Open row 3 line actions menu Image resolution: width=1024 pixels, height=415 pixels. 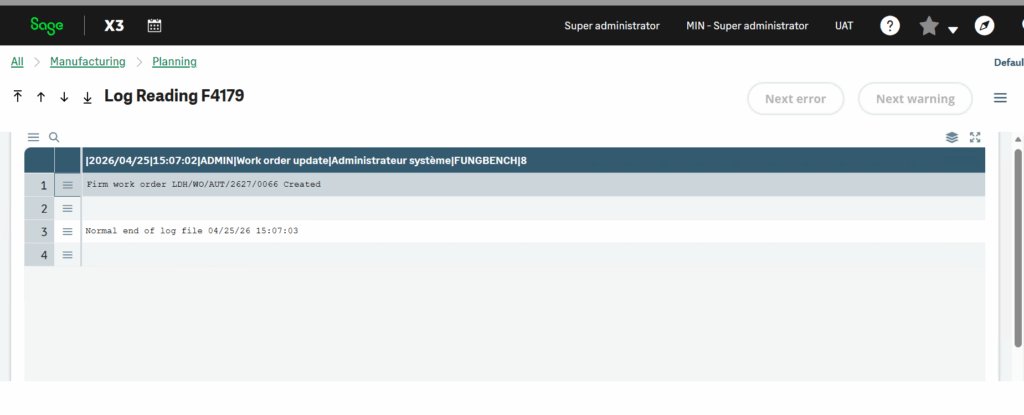pos(68,231)
